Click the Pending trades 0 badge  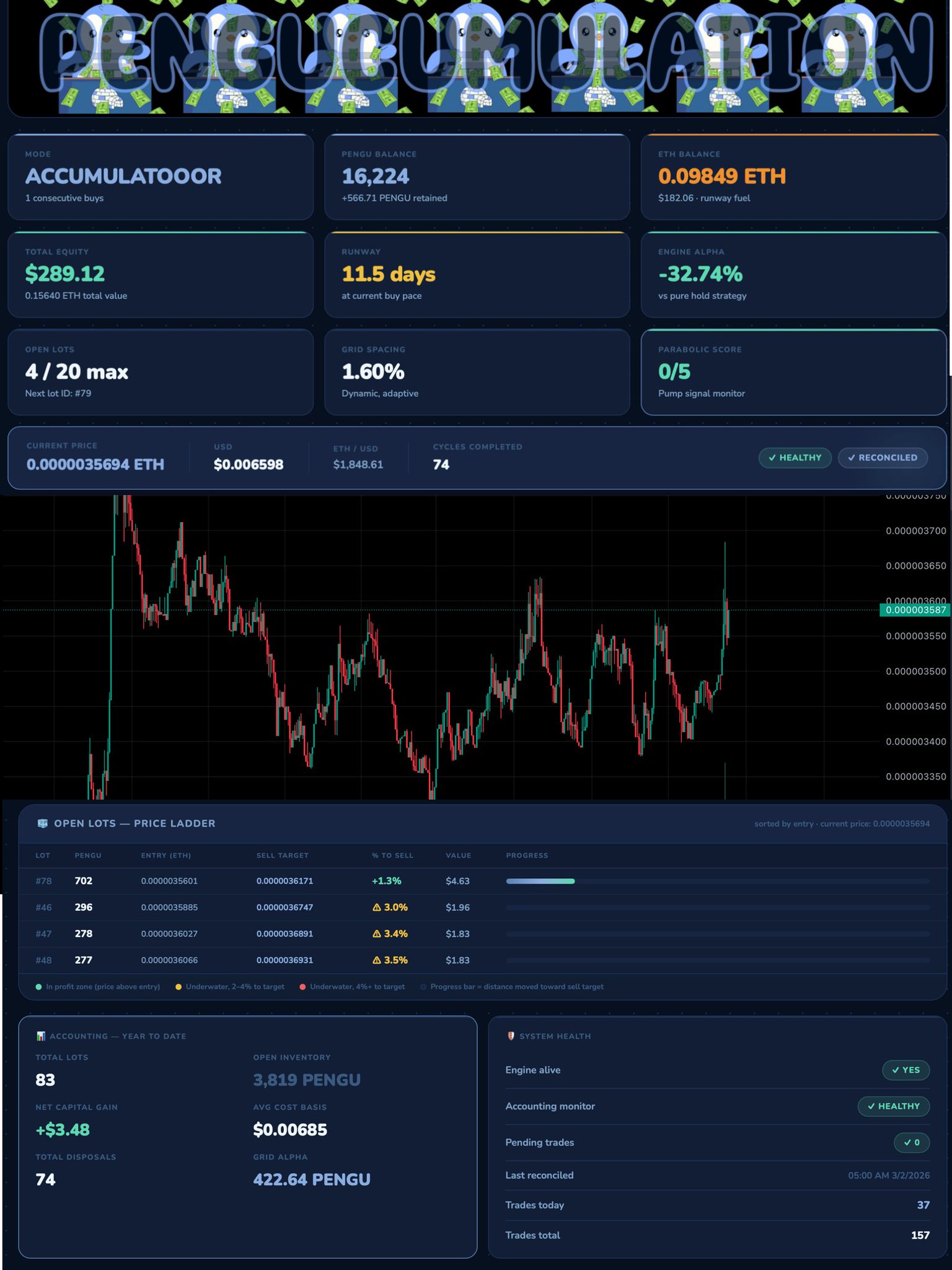pos(912,1142)
